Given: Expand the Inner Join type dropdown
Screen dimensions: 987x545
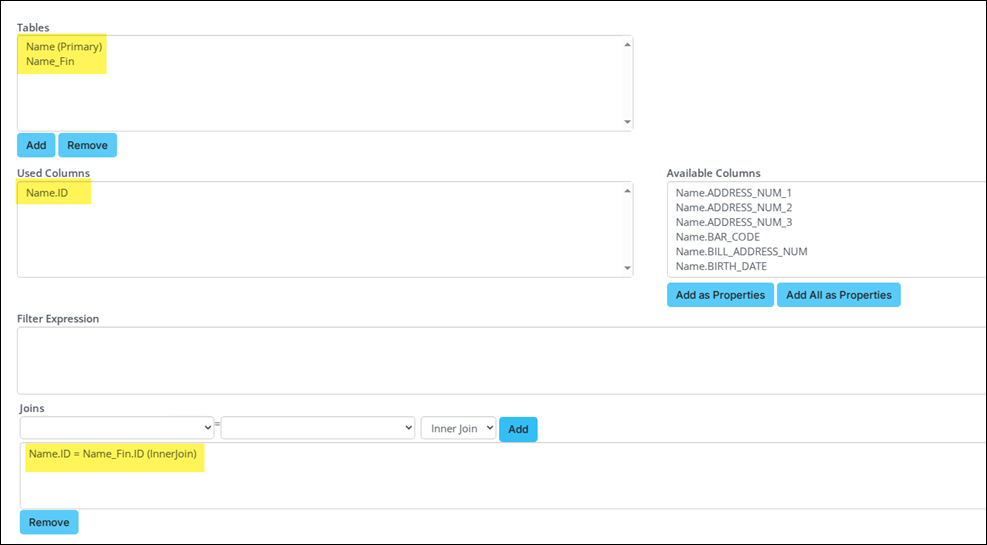Looking at the screenshot, I should pos(458,428).
